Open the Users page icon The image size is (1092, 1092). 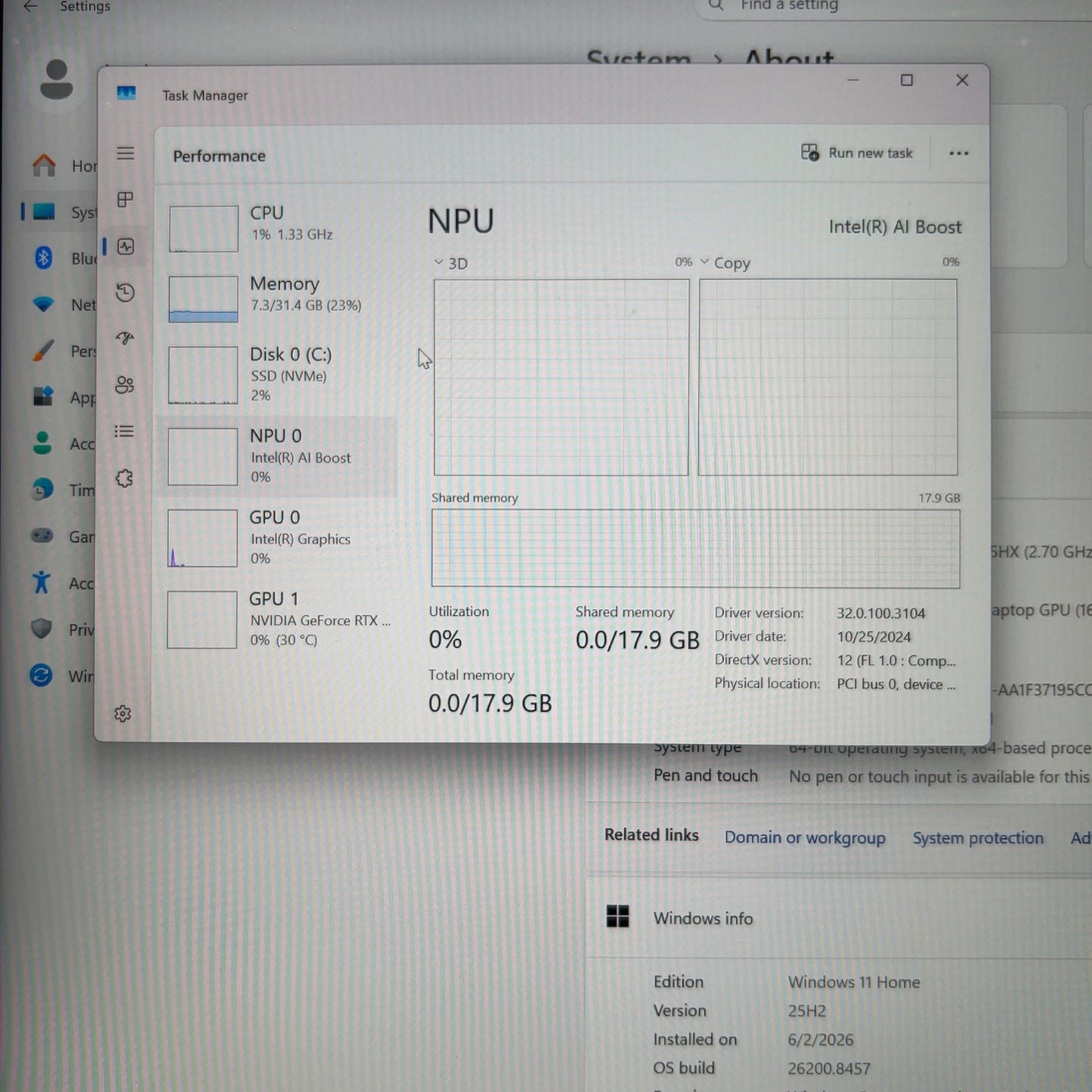pos(125,385)
